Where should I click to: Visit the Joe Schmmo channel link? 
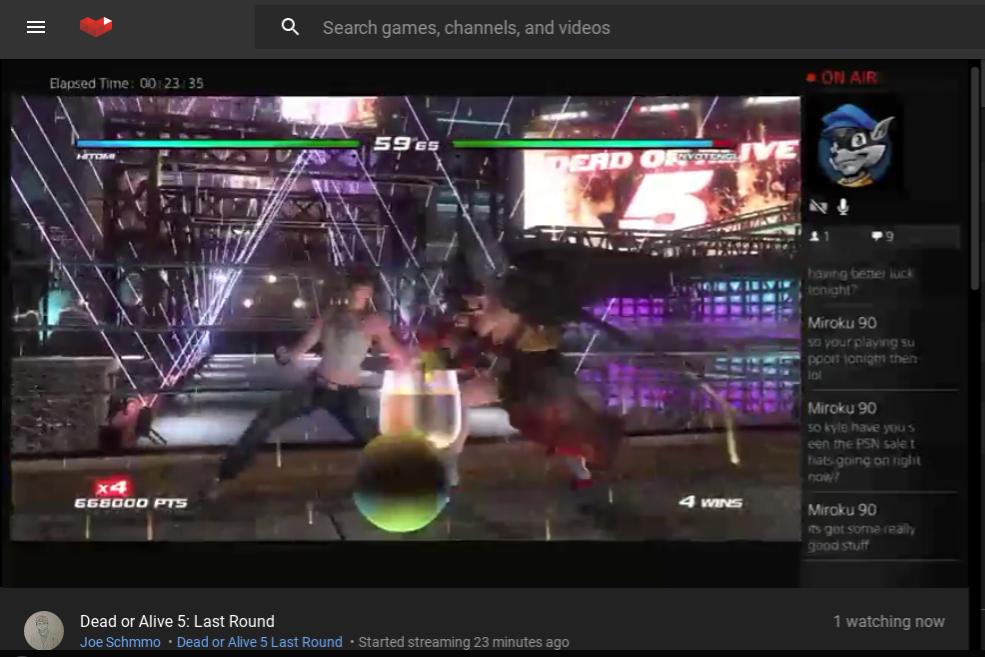click(120, 642)
